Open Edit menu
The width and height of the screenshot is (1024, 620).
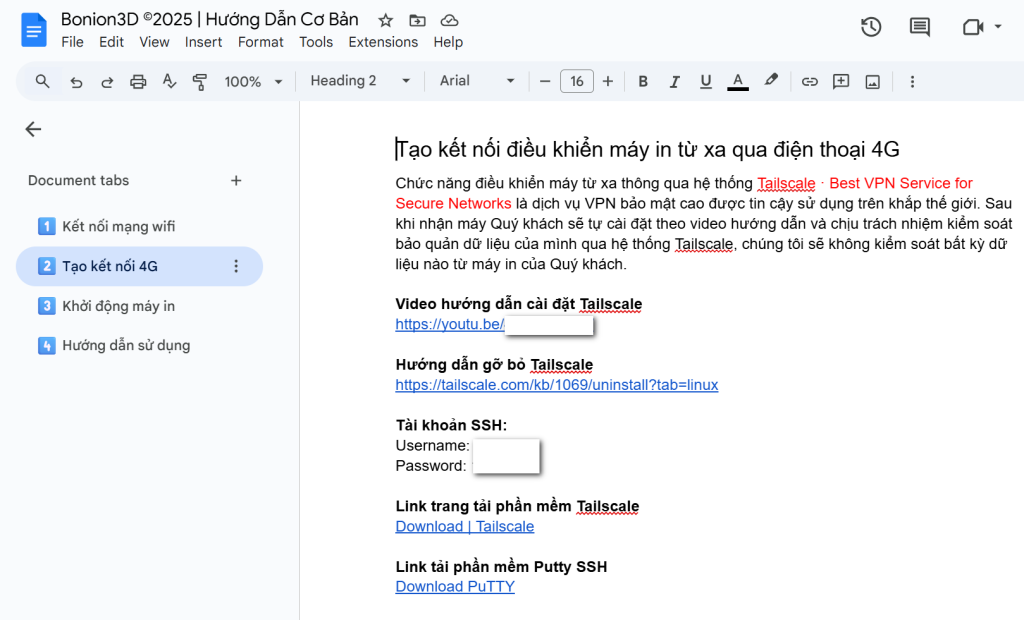click(x=112, y=42)
